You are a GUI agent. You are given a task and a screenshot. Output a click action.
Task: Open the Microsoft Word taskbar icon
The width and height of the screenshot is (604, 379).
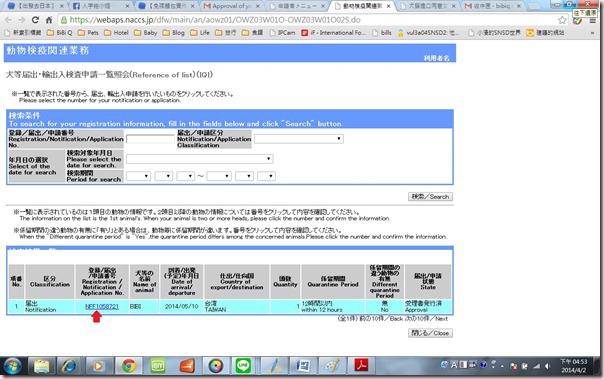click(x=303, y=366)
